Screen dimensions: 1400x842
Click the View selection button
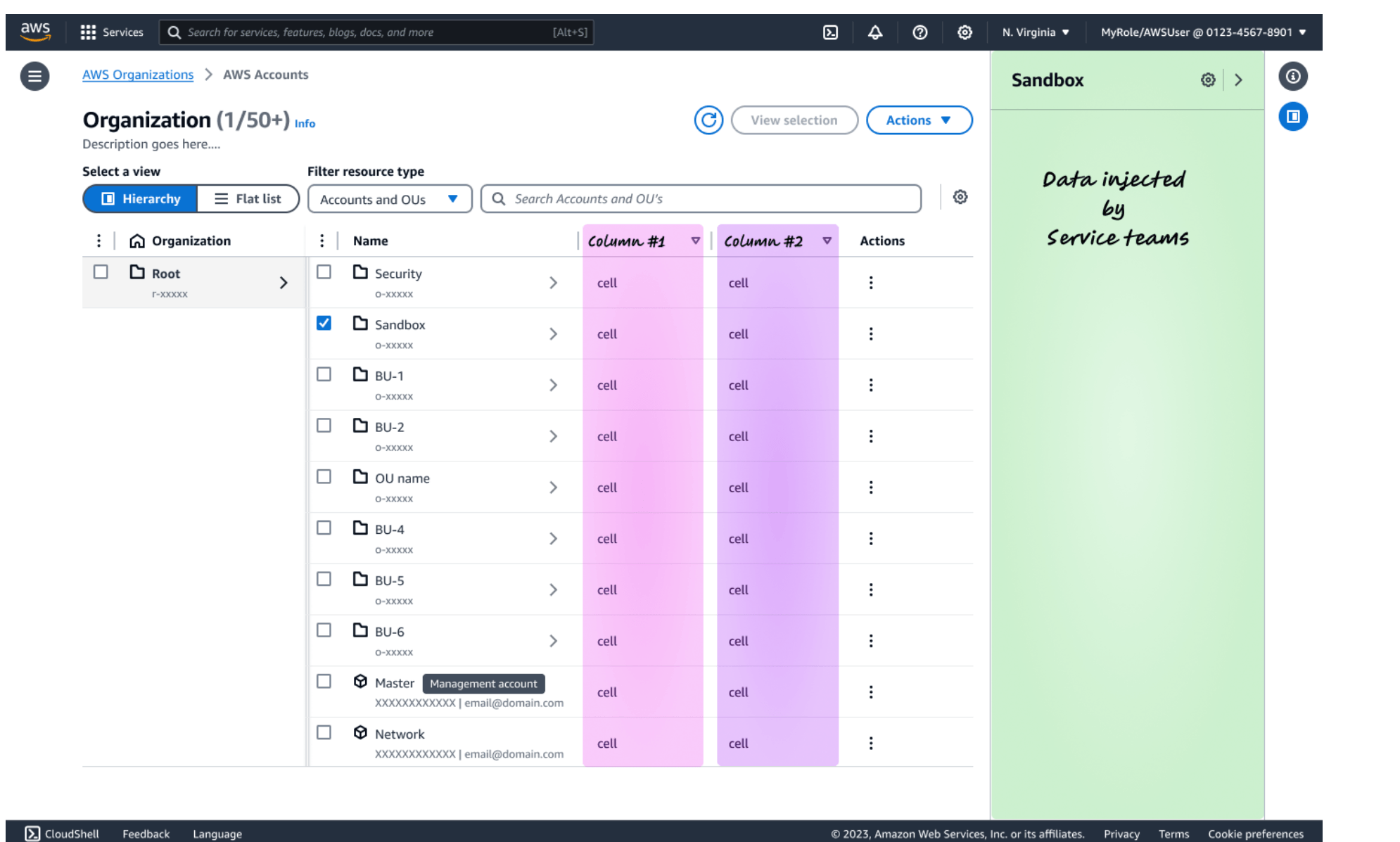(x=794, y=120)
